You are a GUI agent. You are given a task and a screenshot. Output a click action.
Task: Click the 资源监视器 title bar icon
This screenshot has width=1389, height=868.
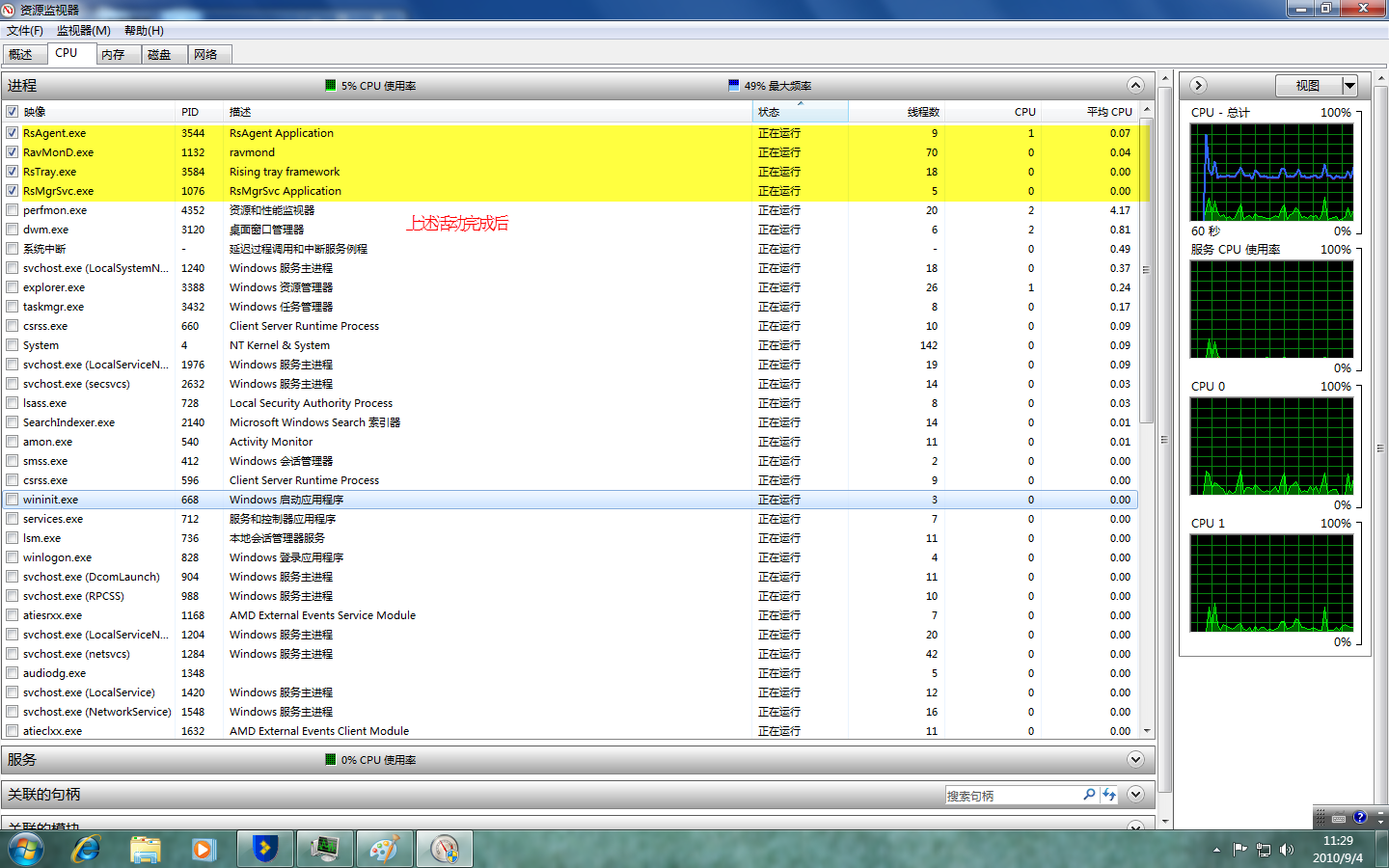click(x=9, y=10)
